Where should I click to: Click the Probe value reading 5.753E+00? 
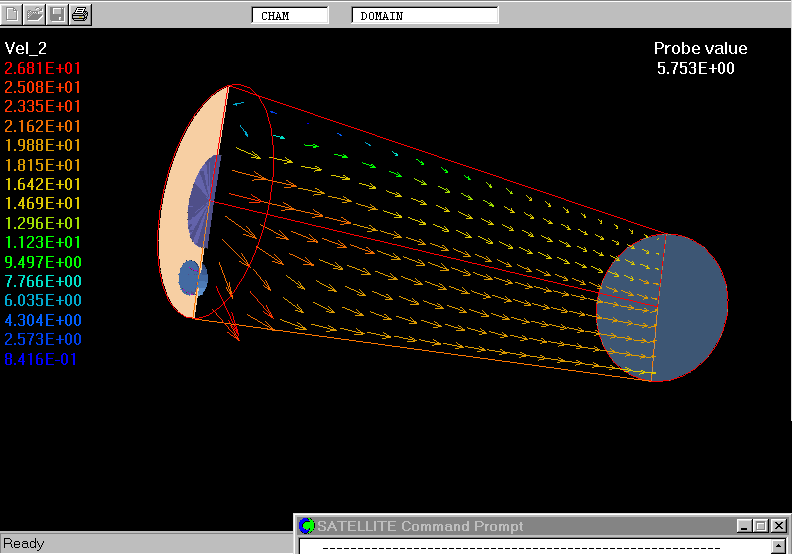point(696,69)
